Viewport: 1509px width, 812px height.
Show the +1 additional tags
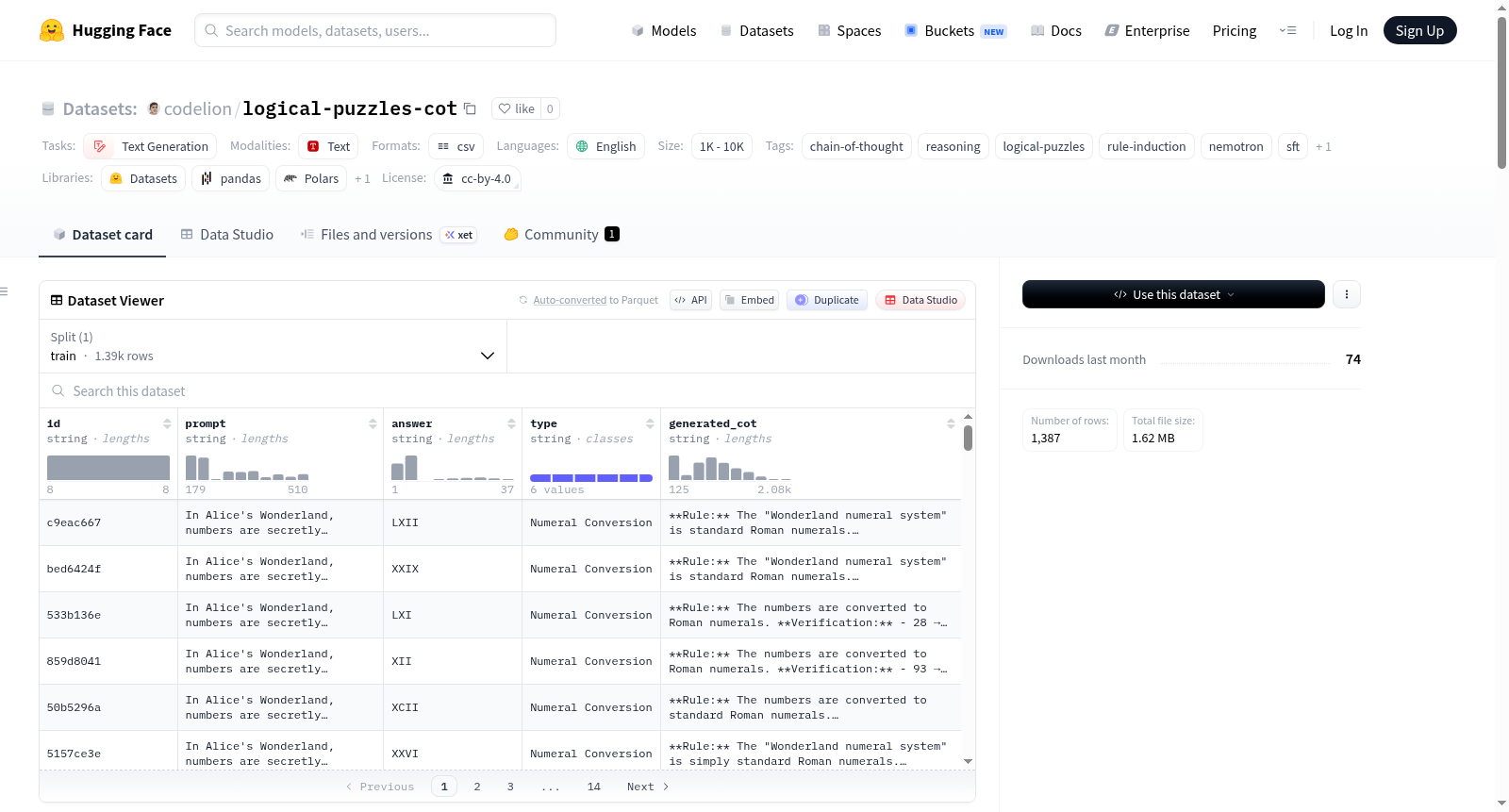click(1323, 146)
